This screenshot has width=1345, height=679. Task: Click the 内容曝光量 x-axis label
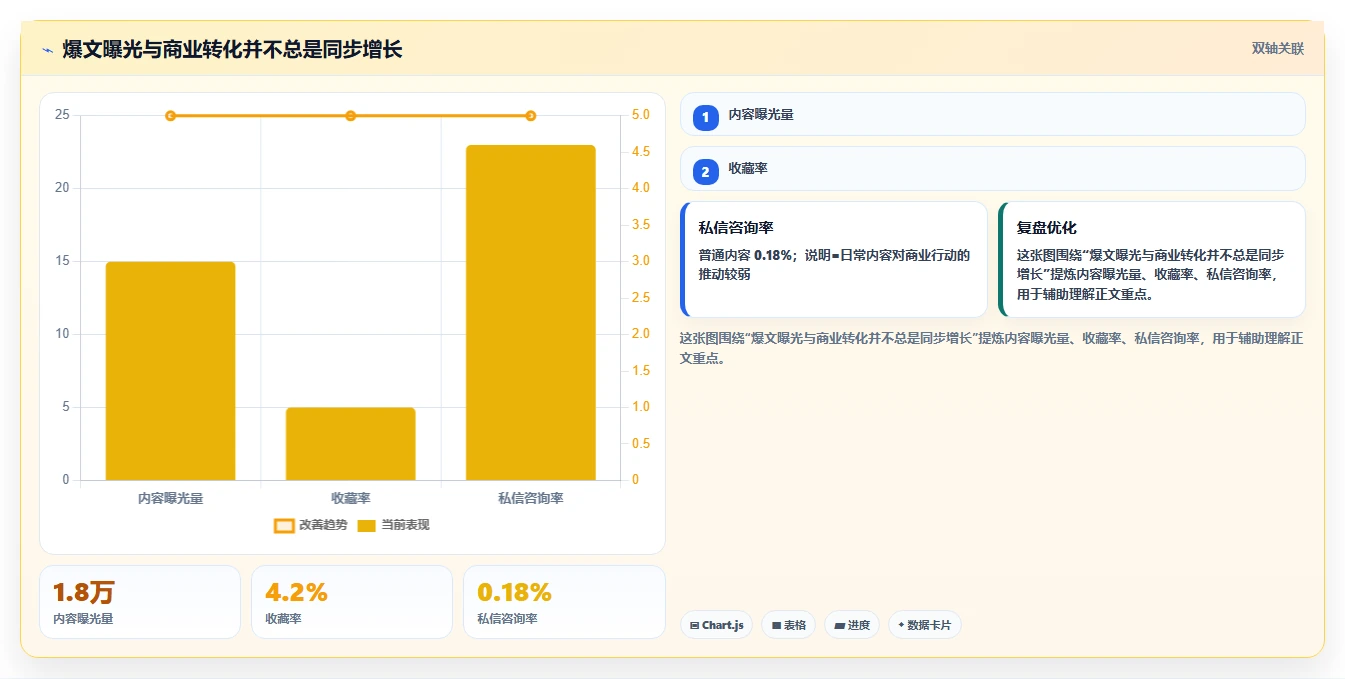pyautogui.click(x=170, y=498)
